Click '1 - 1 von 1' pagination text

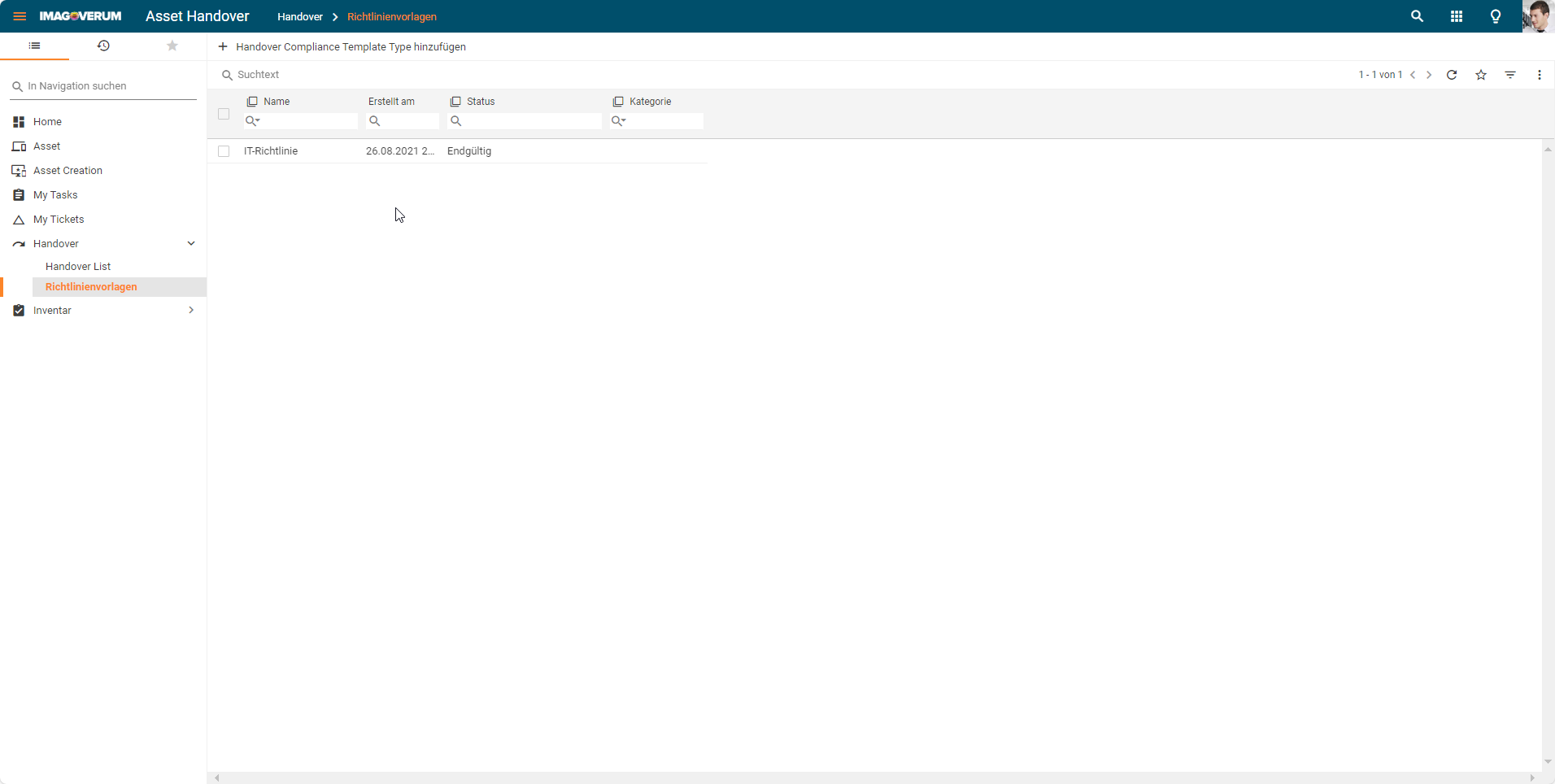(1380, 75)
